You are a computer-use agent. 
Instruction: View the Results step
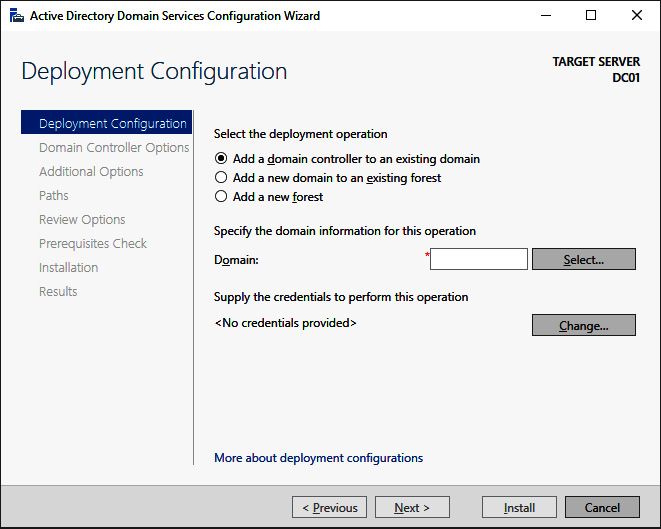click(58, 292)
